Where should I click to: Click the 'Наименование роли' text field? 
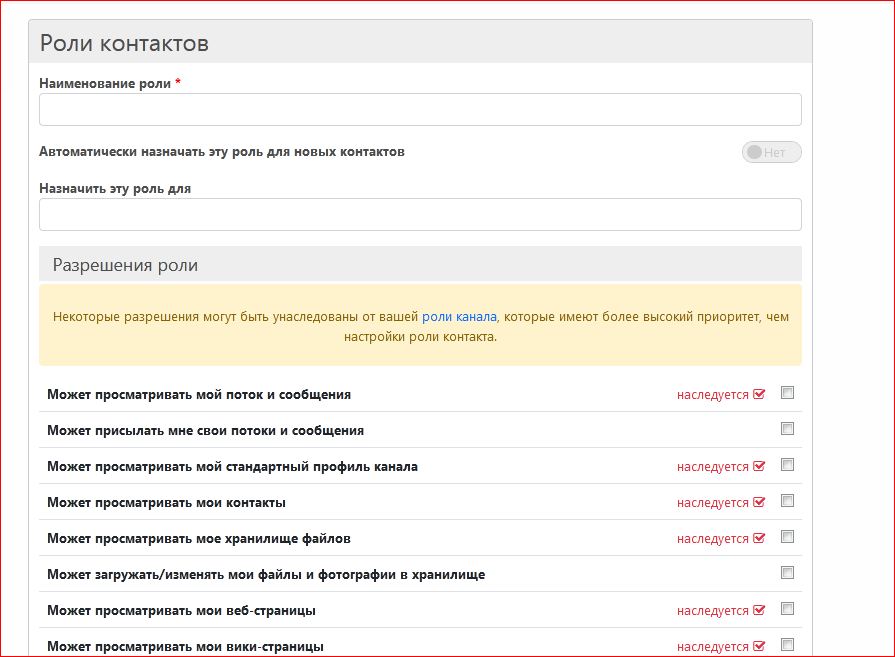coord(420,110)
